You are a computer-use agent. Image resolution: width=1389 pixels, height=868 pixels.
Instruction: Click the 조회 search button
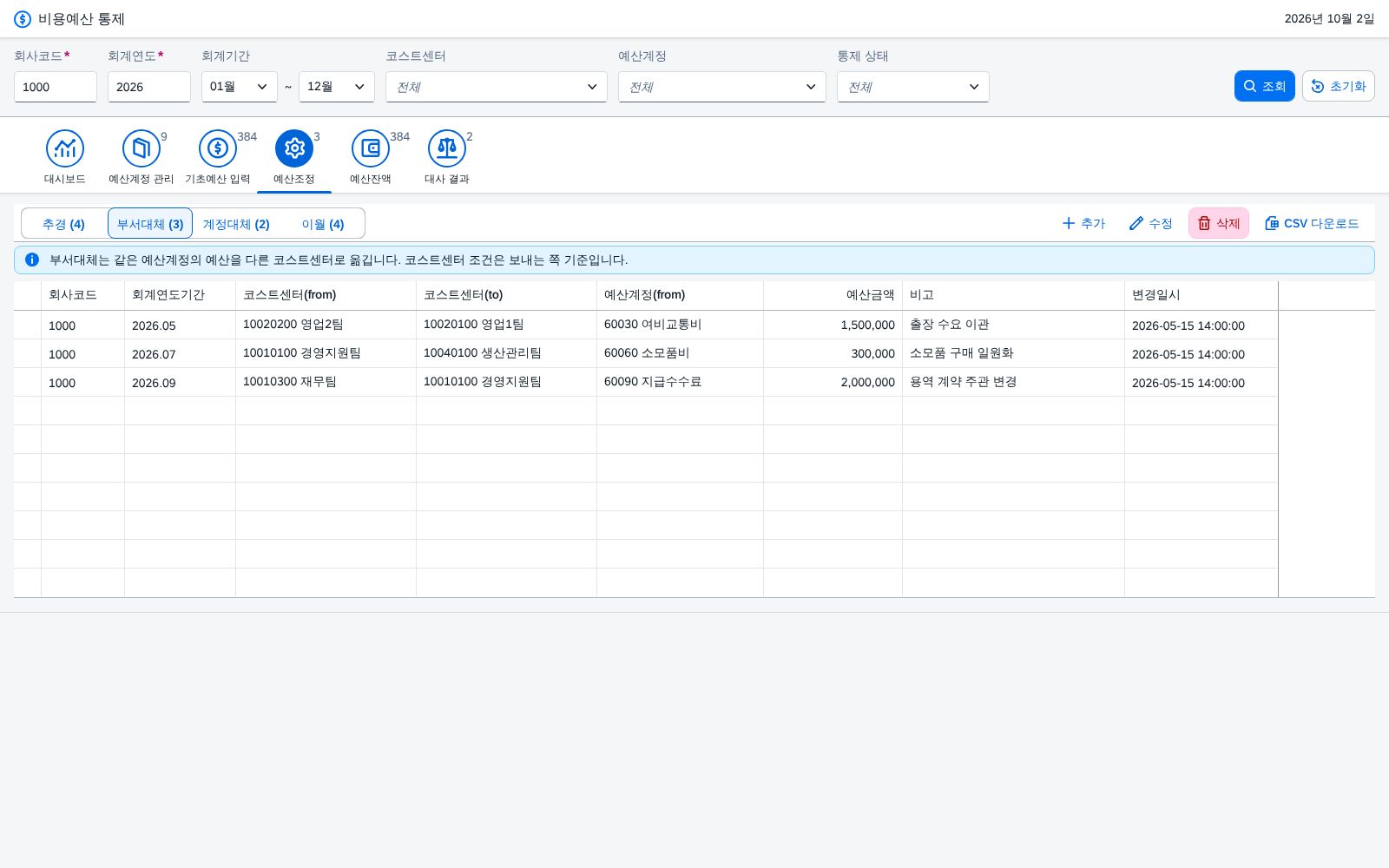1265,86
